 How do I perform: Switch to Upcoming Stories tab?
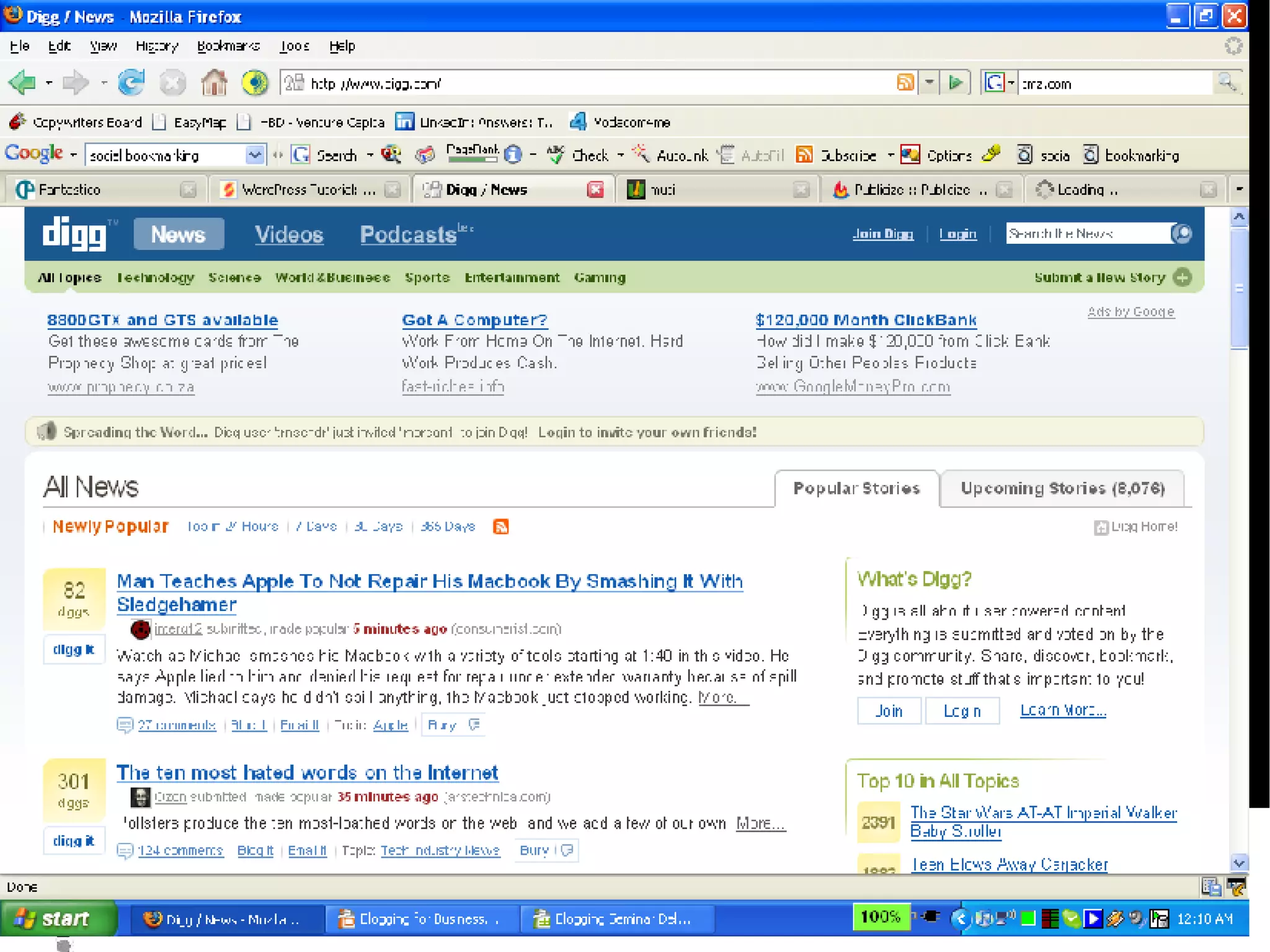(1062, 489)
